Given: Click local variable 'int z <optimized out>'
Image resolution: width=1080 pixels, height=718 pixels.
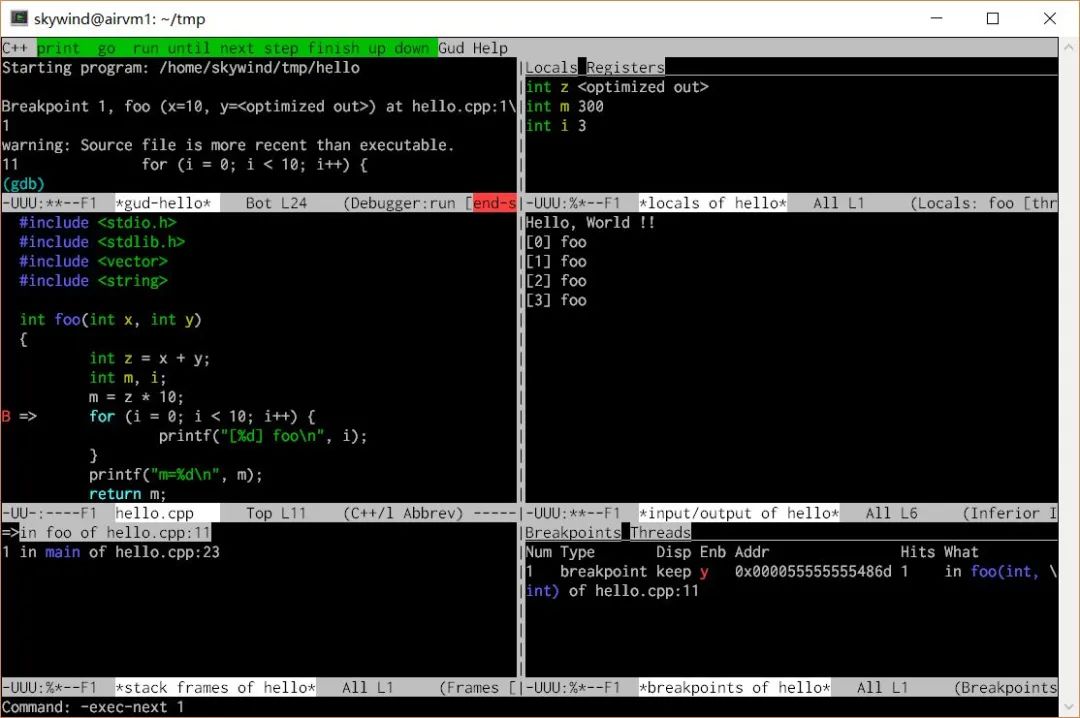Looking at the screenshot, I should [617, 87].
